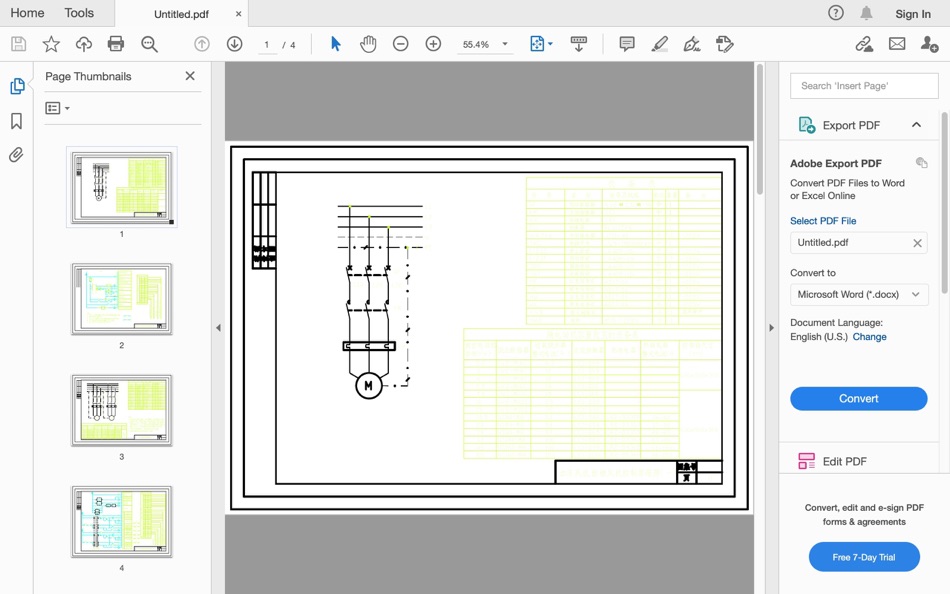
Task: Open thumbnail options menu dropdown
Action: pos(58,108)
